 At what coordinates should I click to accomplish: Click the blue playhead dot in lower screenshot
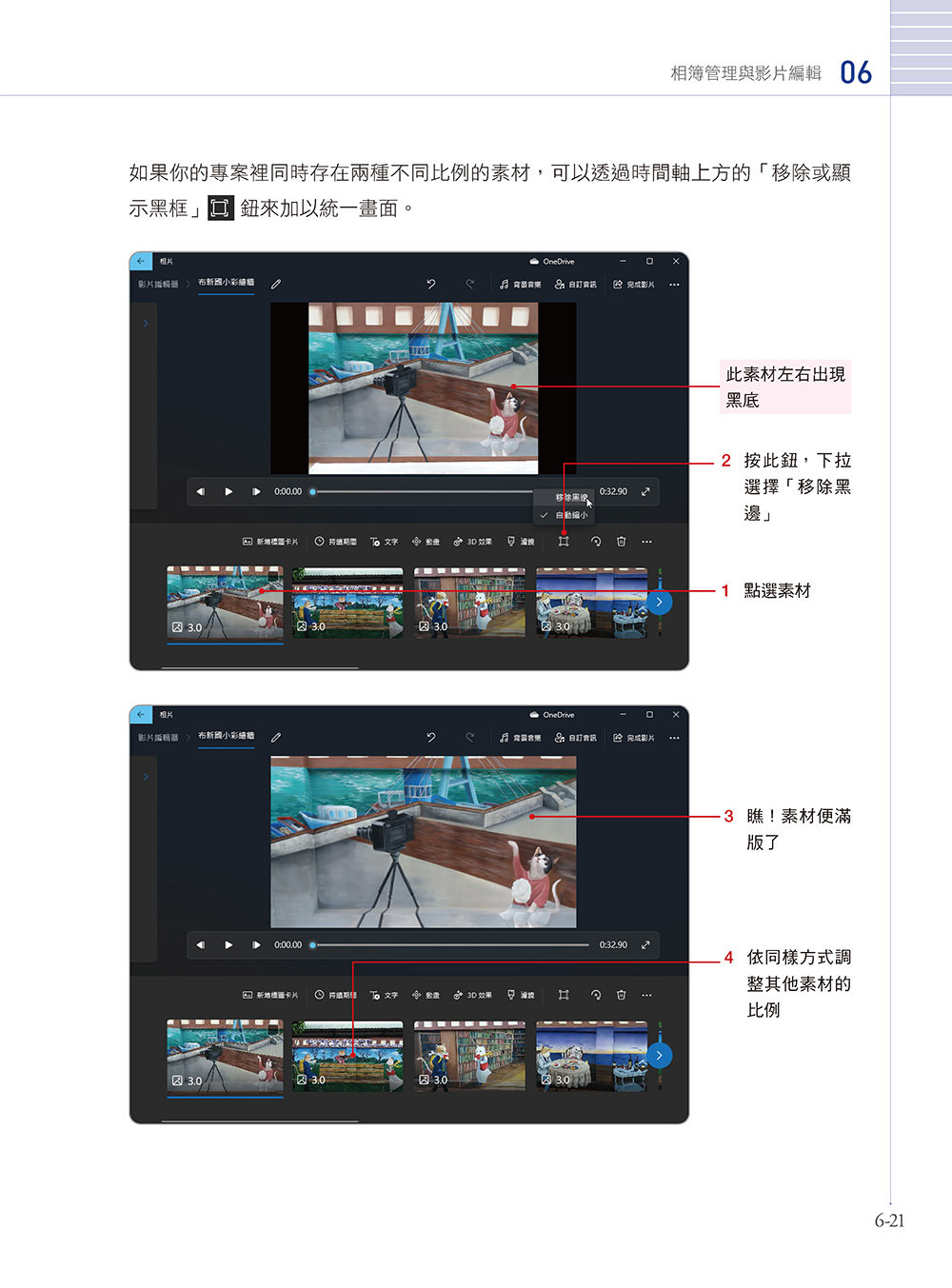pos(313,945)
